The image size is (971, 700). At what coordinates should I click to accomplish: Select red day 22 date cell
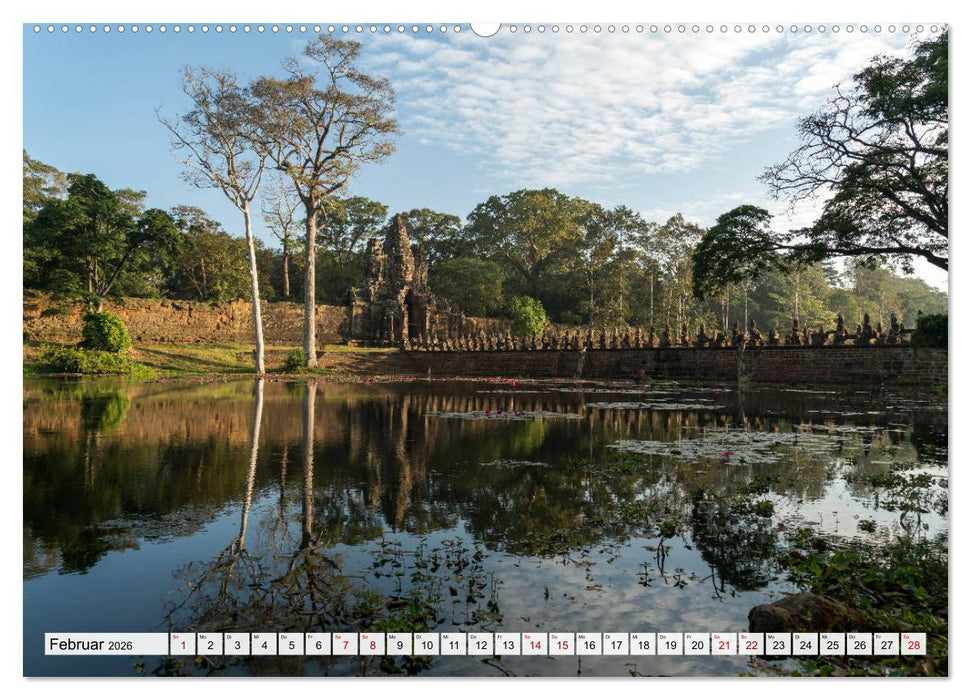click(750, 645)
